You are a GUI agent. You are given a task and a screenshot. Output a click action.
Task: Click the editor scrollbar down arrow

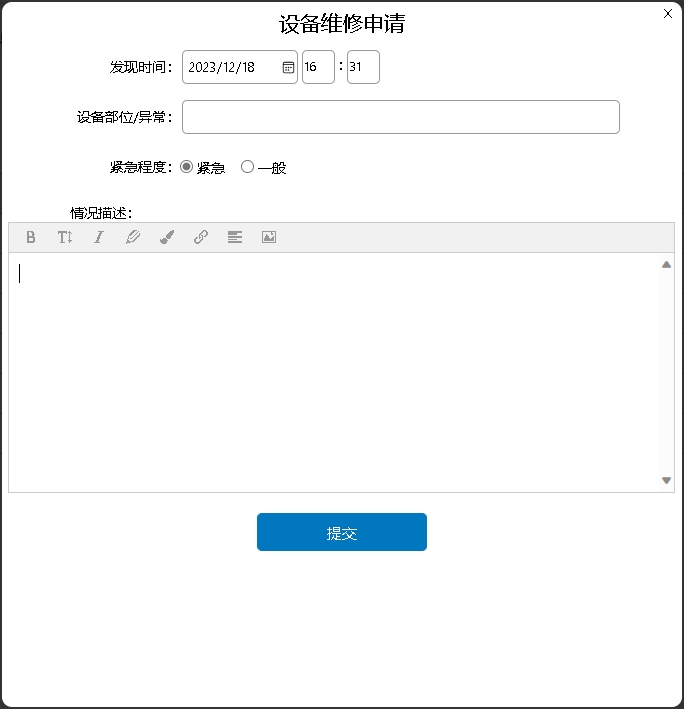(x=666, y=480)
